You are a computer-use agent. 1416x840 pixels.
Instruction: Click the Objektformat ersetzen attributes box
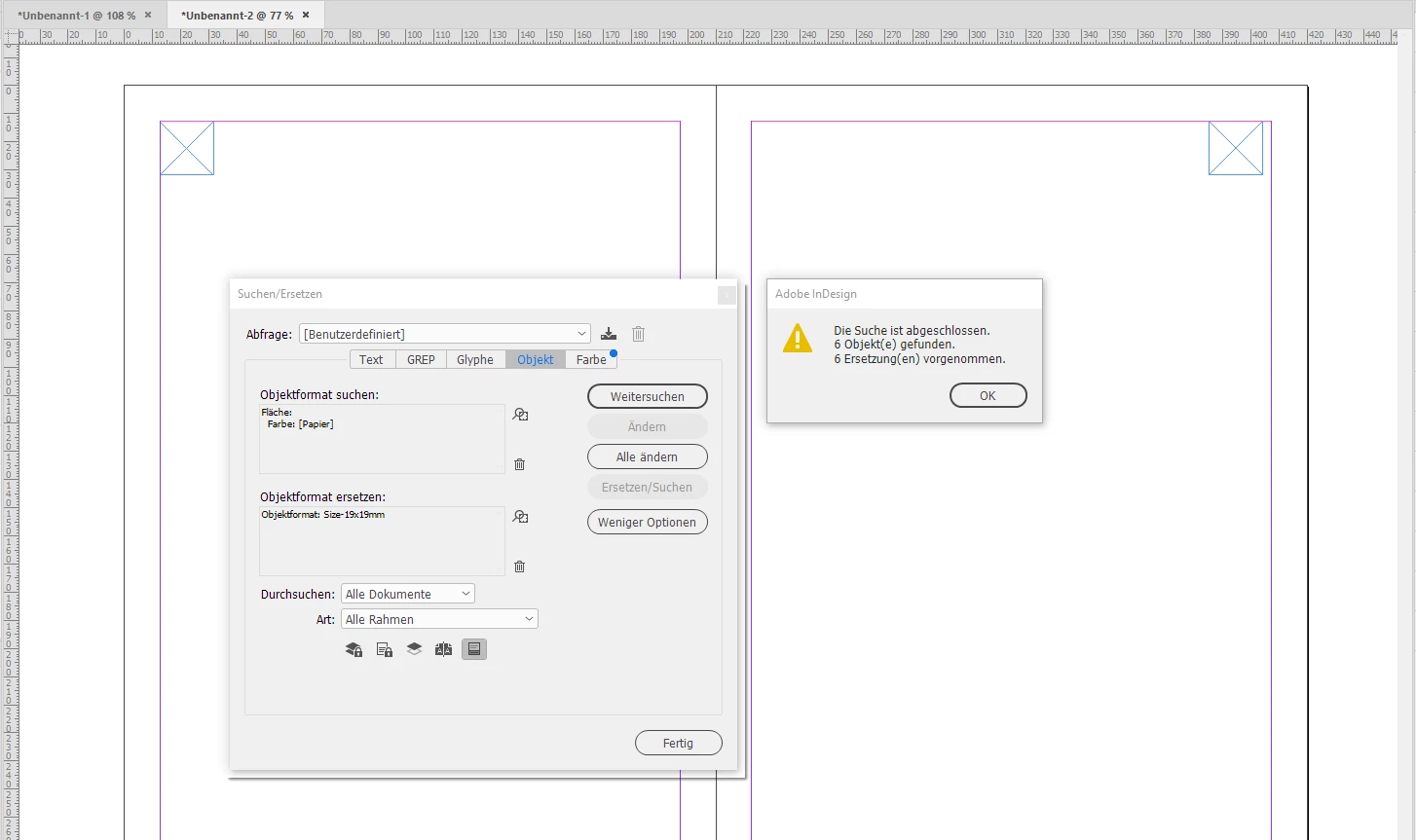tap(382, 541)
